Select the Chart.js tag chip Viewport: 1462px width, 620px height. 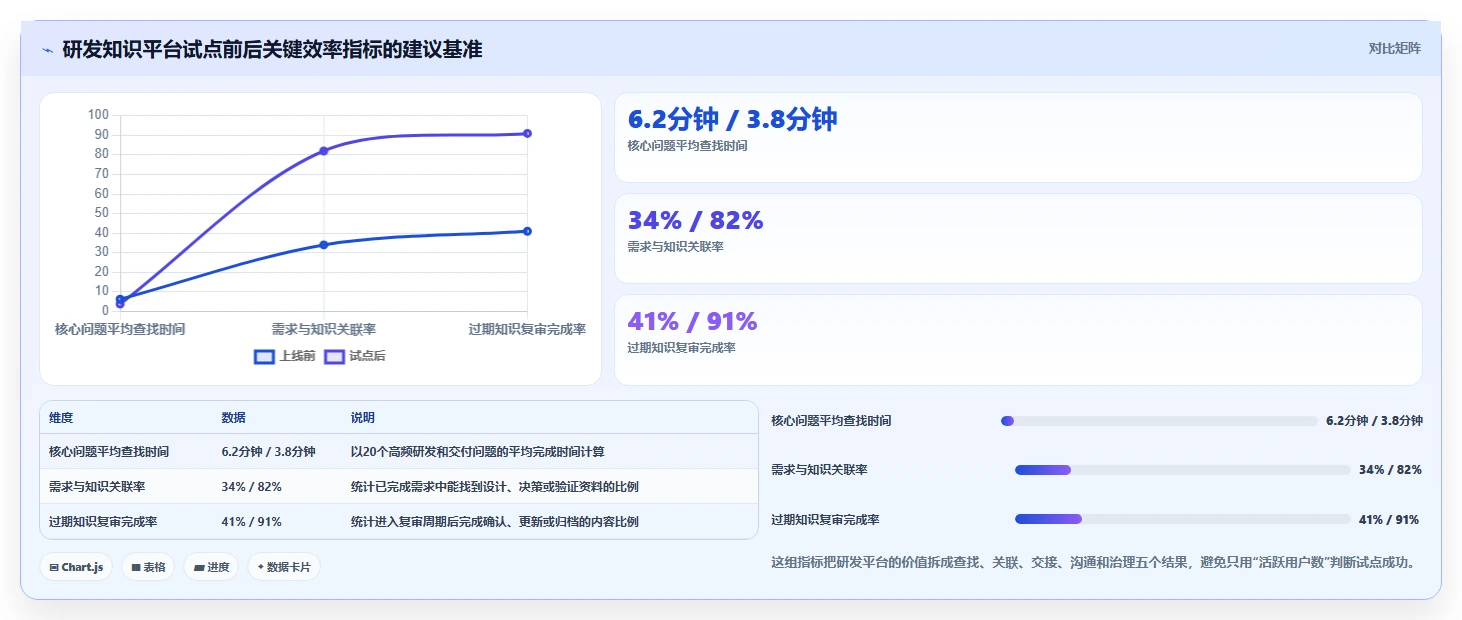point(77,567)
